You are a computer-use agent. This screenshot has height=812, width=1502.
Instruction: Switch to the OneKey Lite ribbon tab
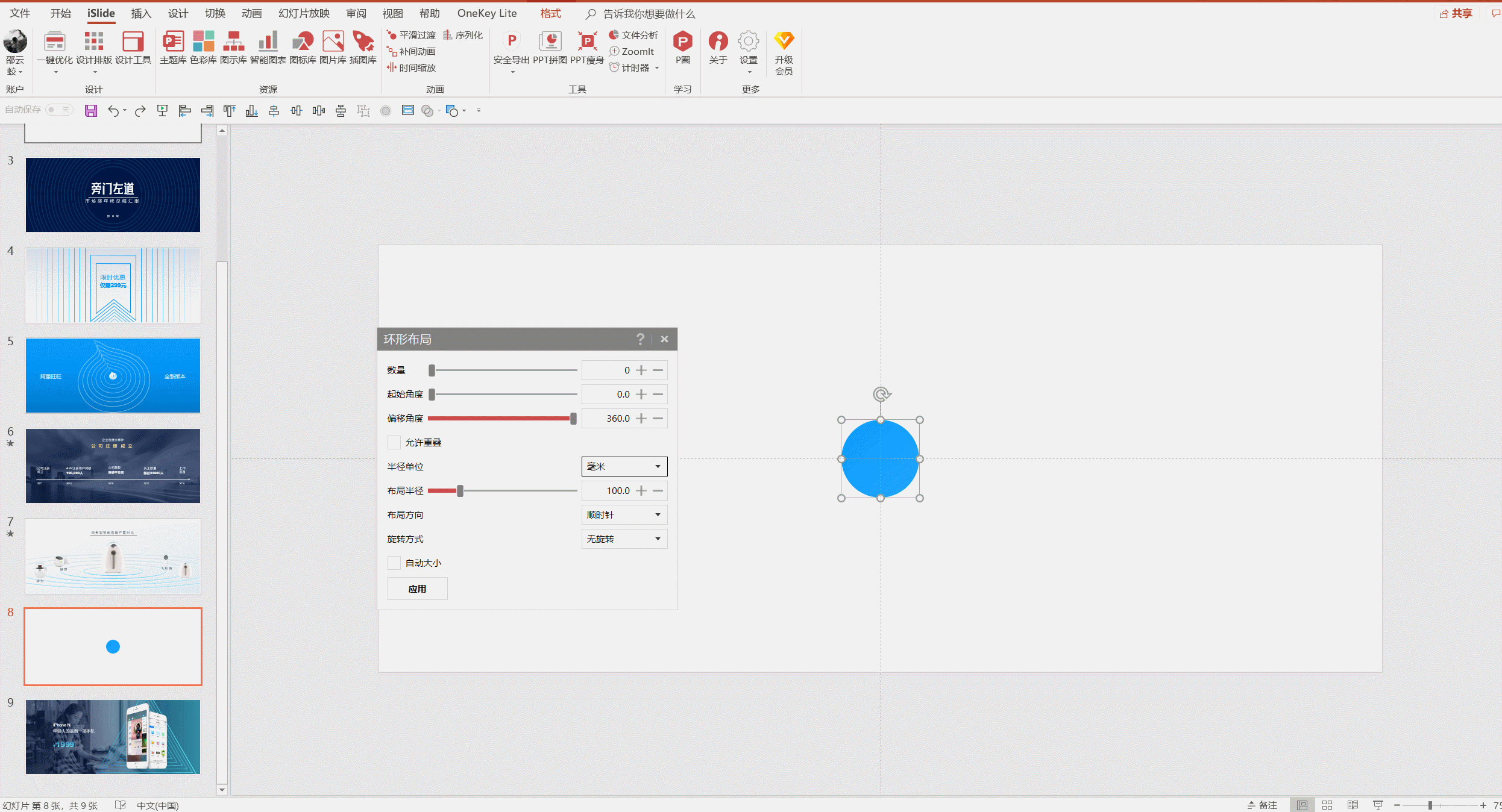(487, 13)
